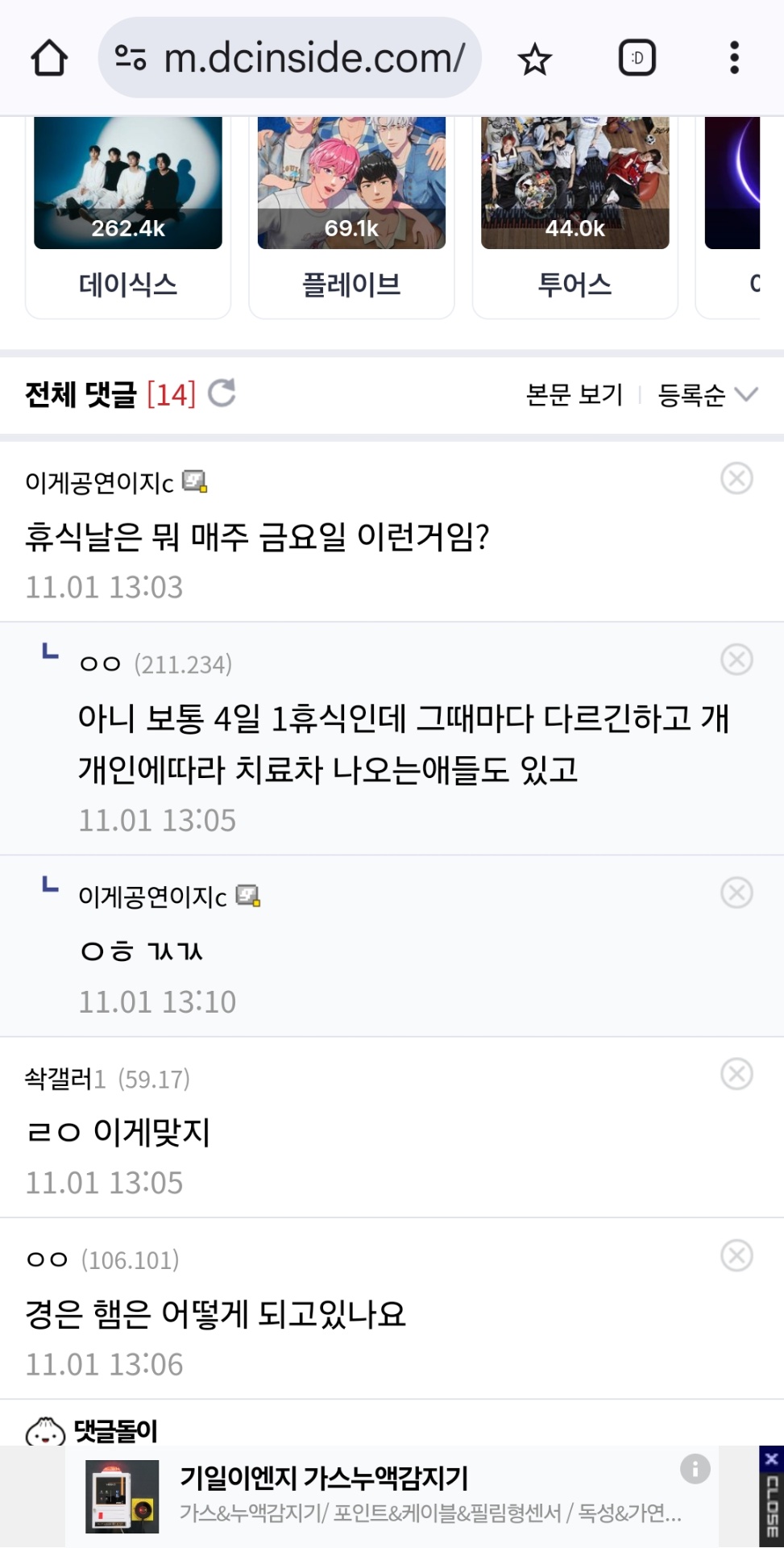The height and width of the screenshot is (1548, 784).
Task: Refresh comments with the reload icon
Action: coord(222,393)
